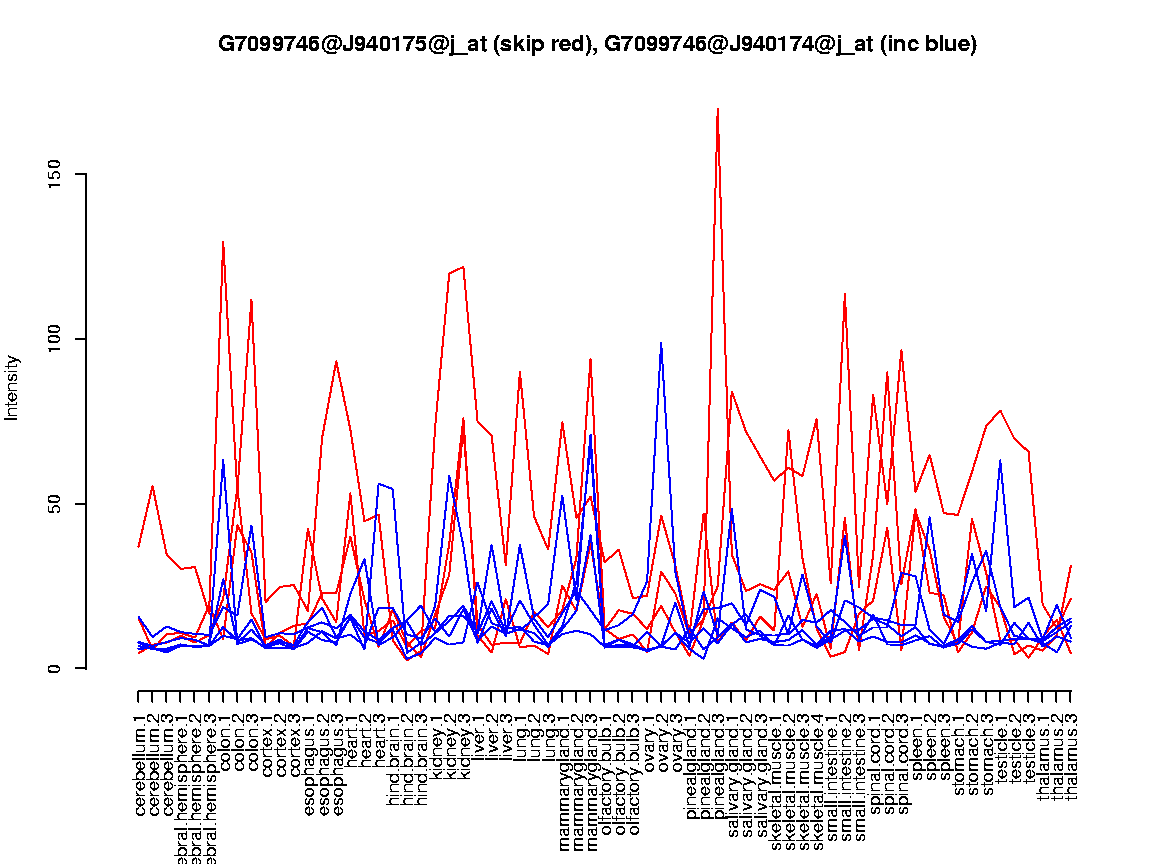
Task: Click the pinealgland.3 x-axis label
Action: click(718, 762)
